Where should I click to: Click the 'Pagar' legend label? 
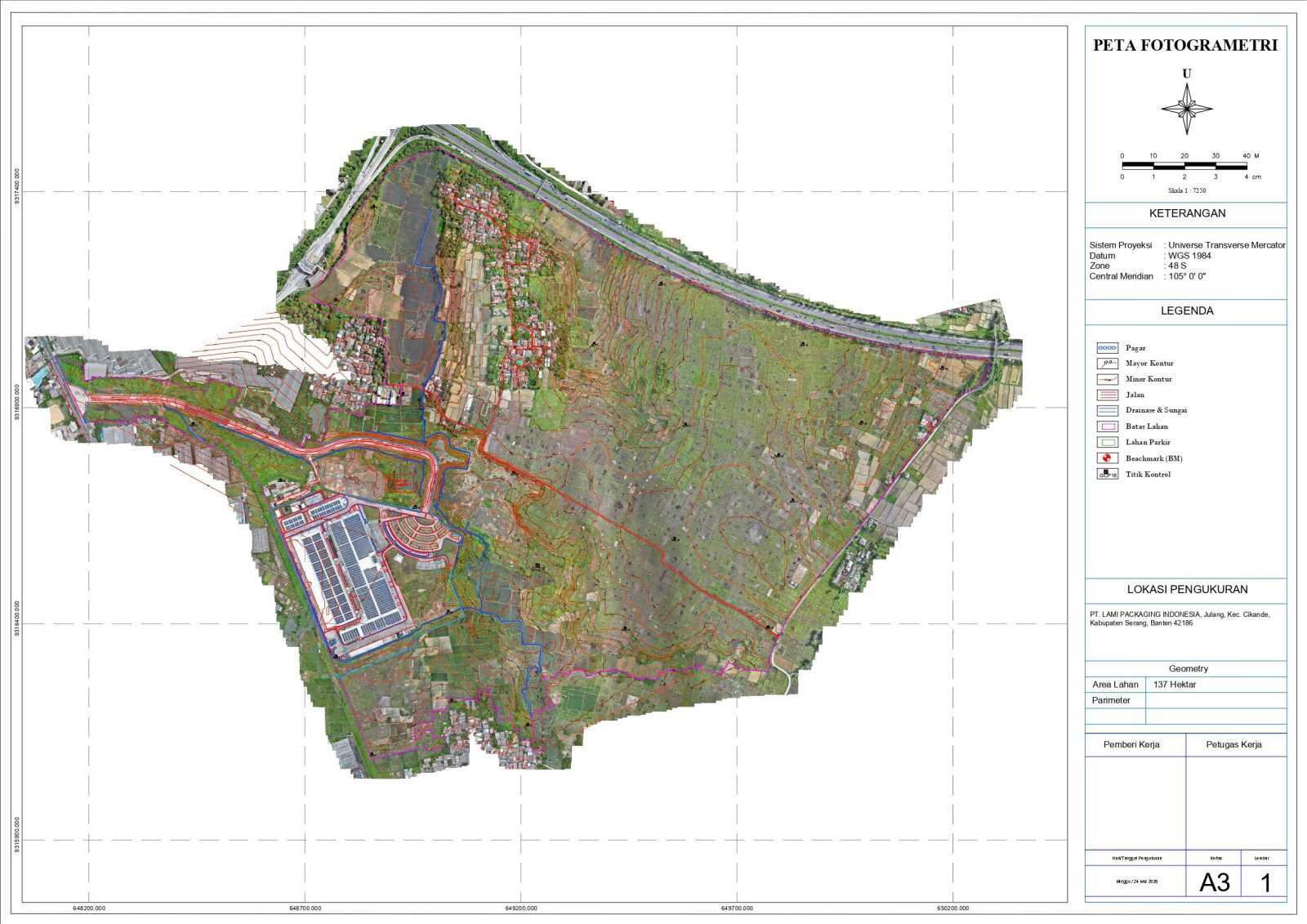pyautogui.click(x=1135, y=348)
